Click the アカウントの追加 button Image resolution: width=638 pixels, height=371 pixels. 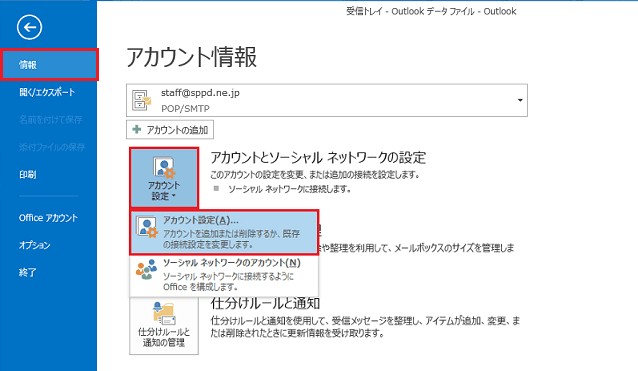click(x=170, y=130)
